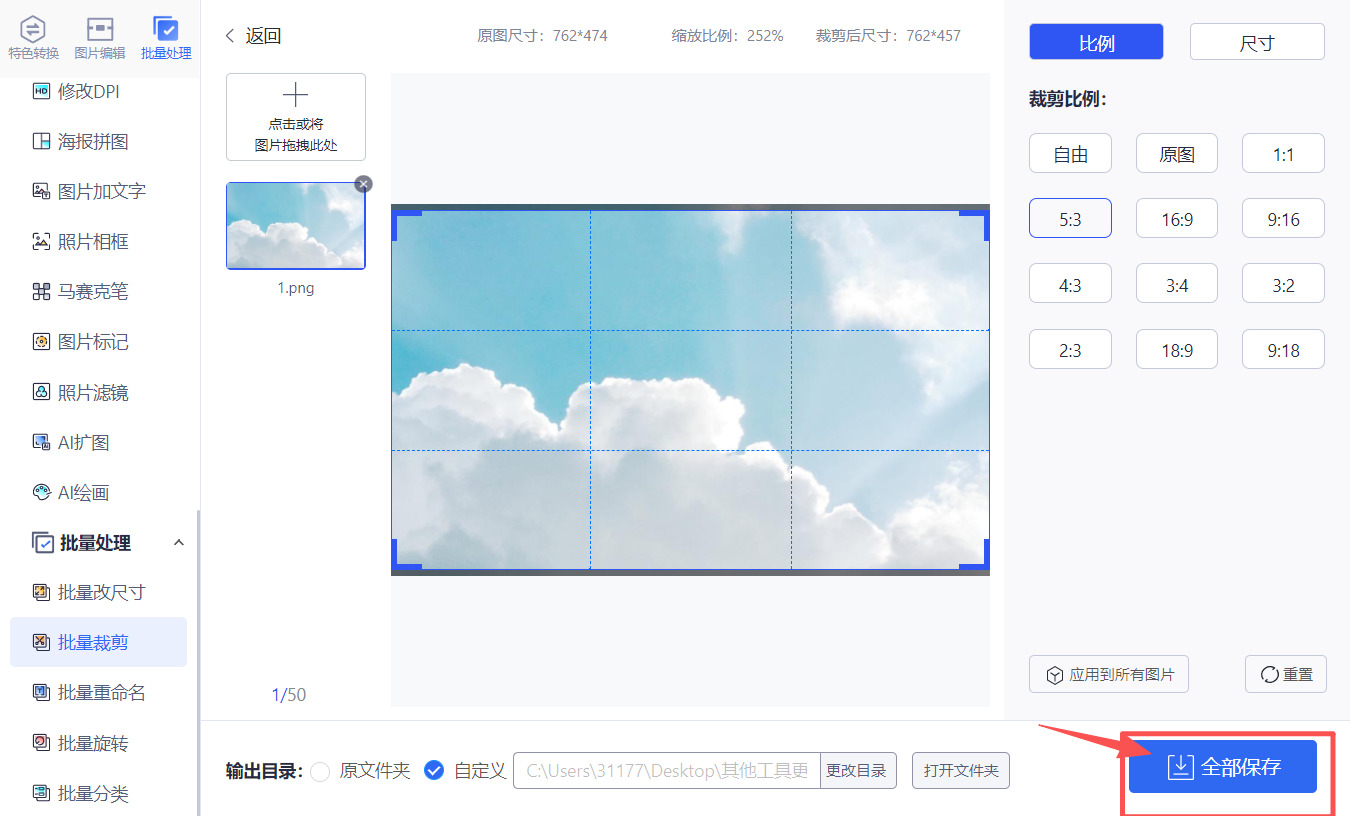
Task: Click the 1/50 image counter
Action: [x=289, y=694]
